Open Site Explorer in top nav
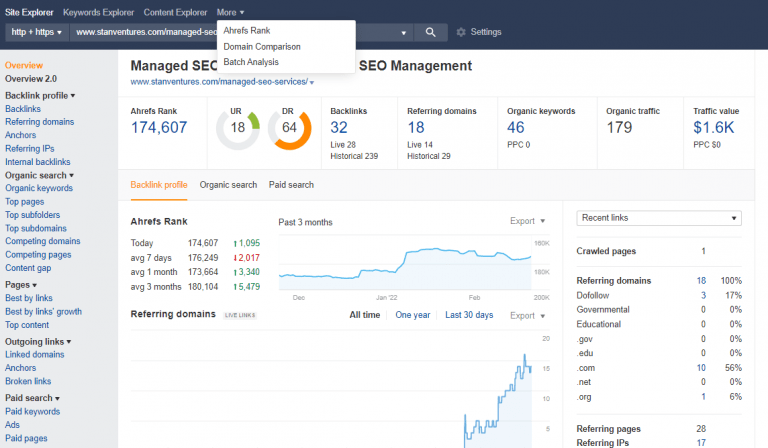768x448 pixels. pyautogui.click(x=29, y=12)
